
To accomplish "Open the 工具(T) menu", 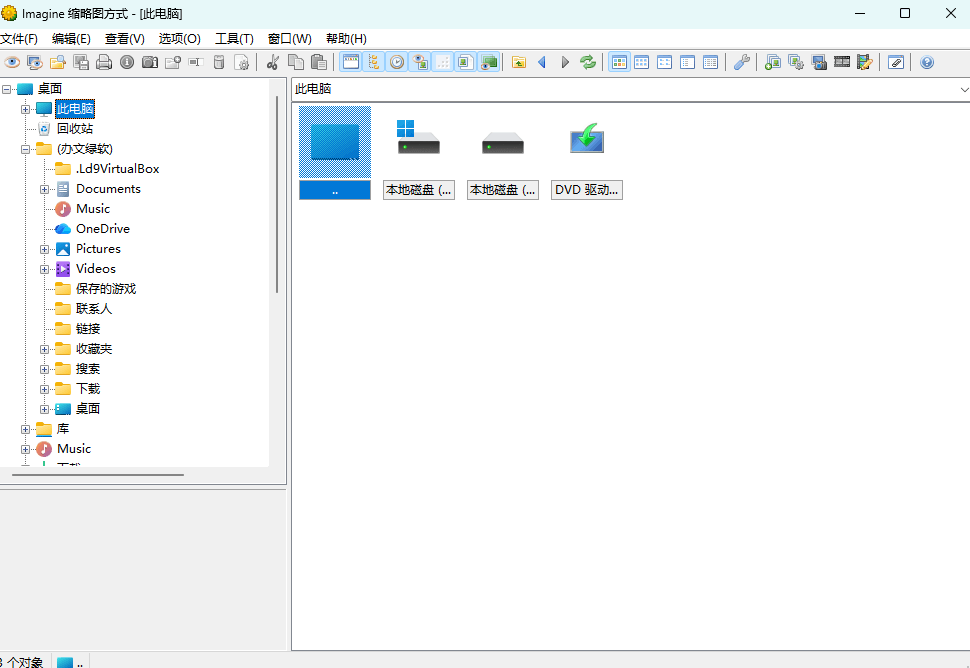I will (234, 38).
